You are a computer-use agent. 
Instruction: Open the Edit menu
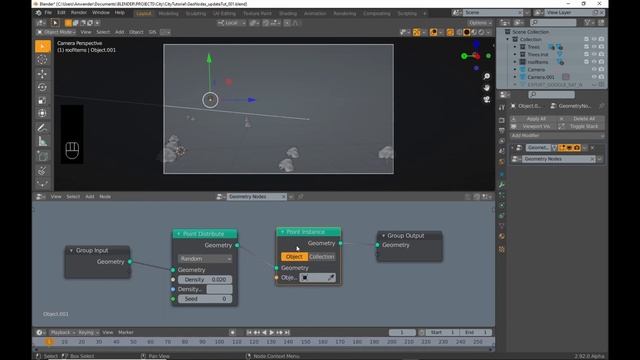click(x=61, y=13)
